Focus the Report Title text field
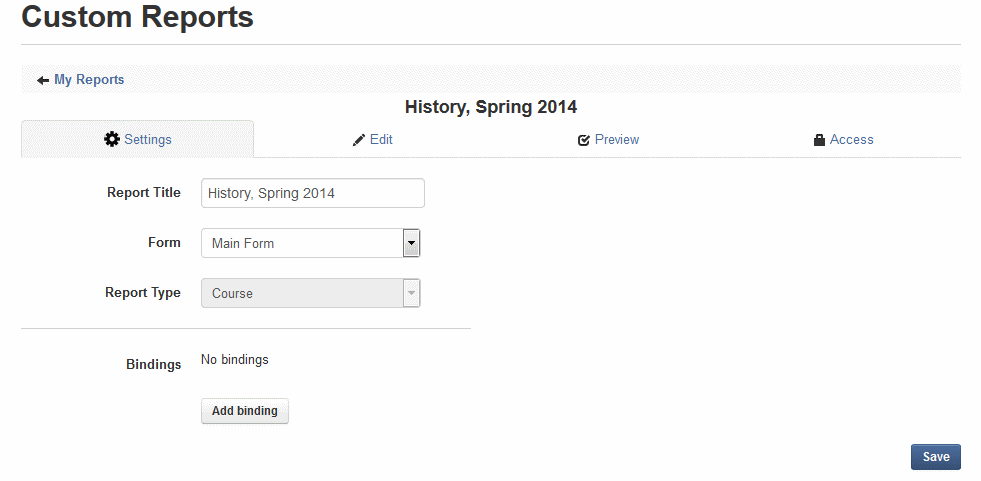Screen dimensions: 981x481 312,193
